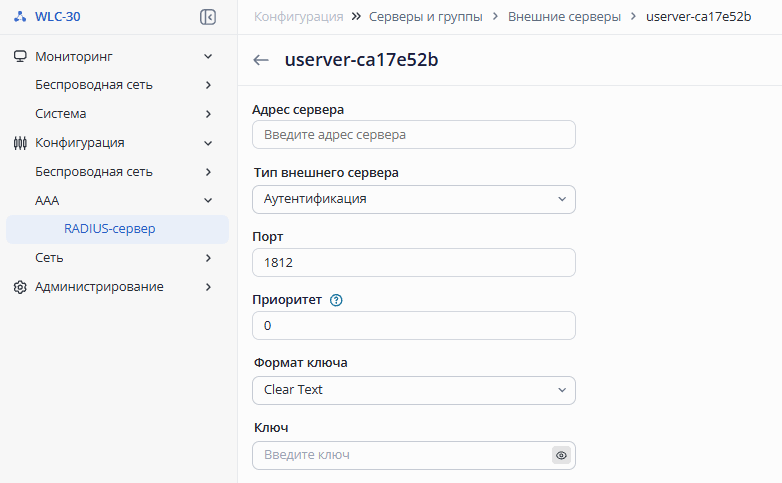Click the Администрирование gear icon

20,287
